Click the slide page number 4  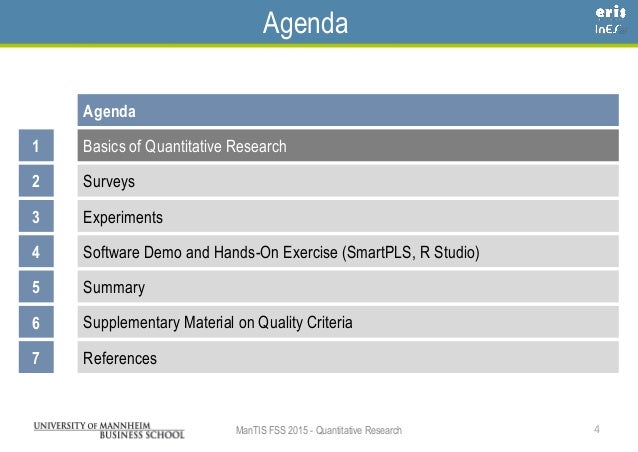point(596,429)
